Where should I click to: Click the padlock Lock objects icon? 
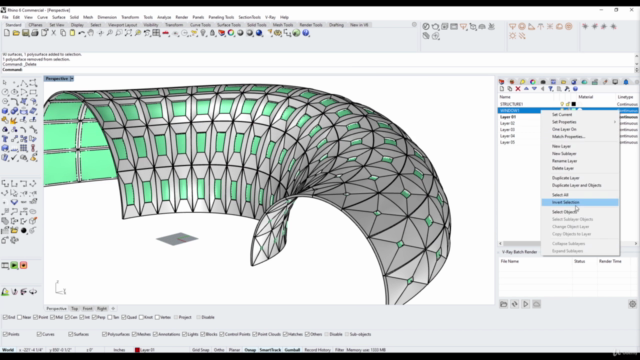(x=212, y=33)
